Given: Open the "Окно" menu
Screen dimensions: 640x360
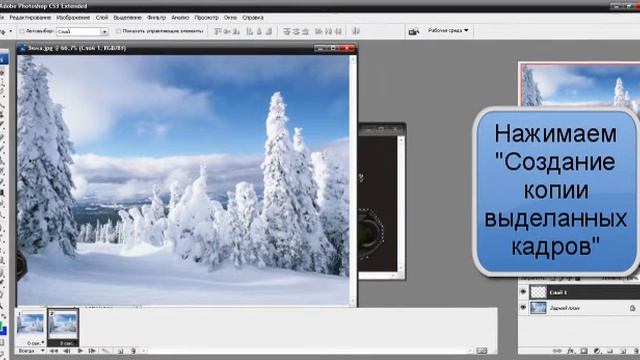Looking at the screenshot, I should pyautogui.click(x=230, y=18).
